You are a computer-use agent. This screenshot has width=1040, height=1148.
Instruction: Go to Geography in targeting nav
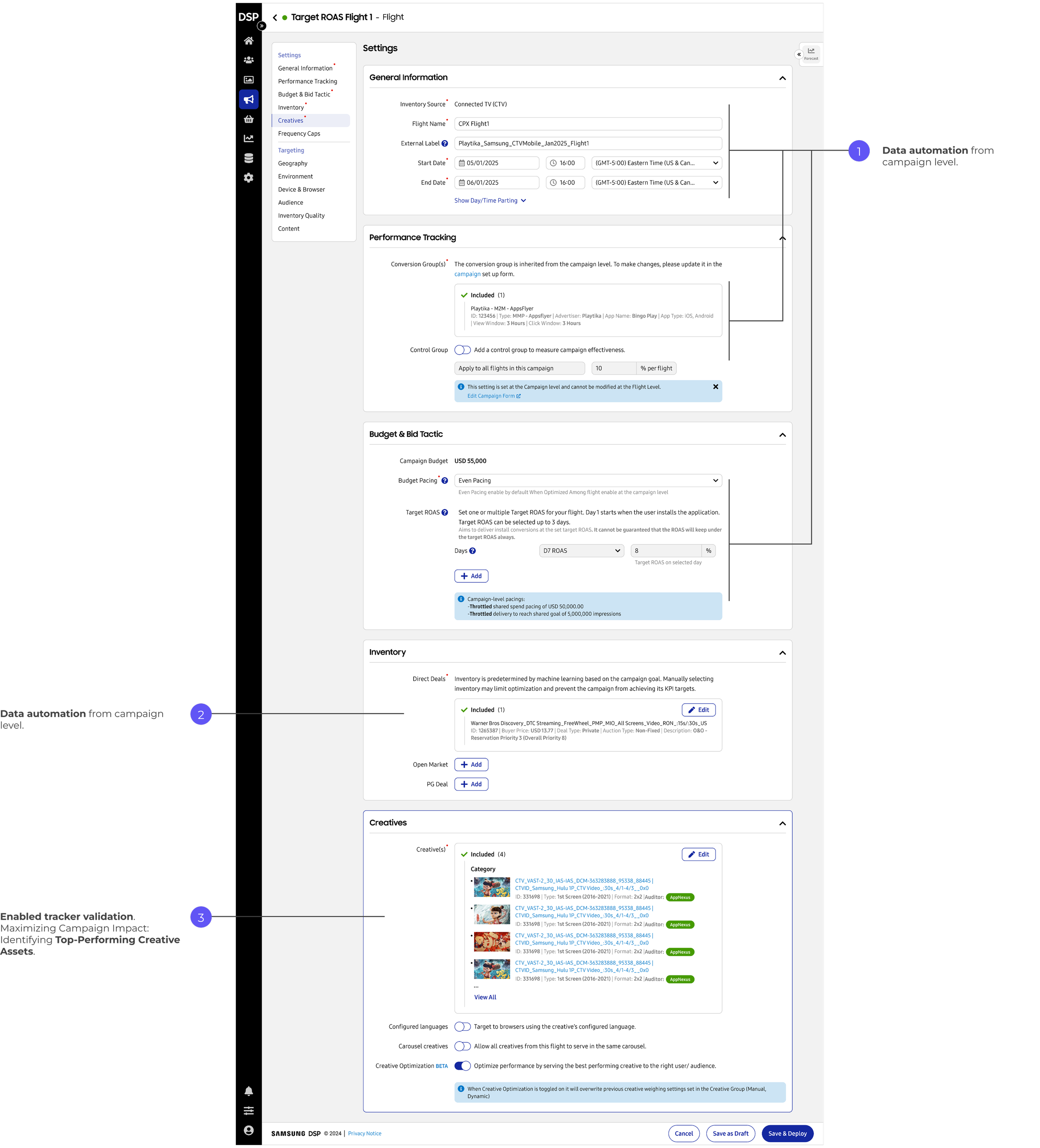click(x=293, y=163)
